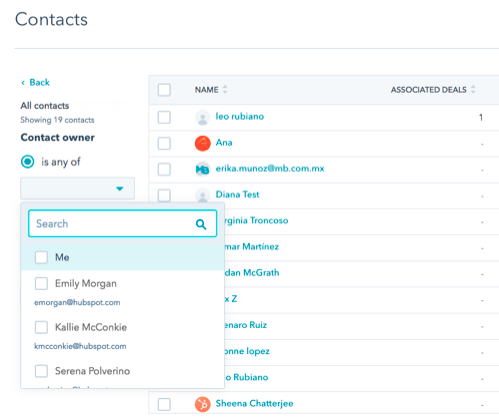
Task: Open the erika.munoz@mb.com.mx contact
Action: [270, 169]
